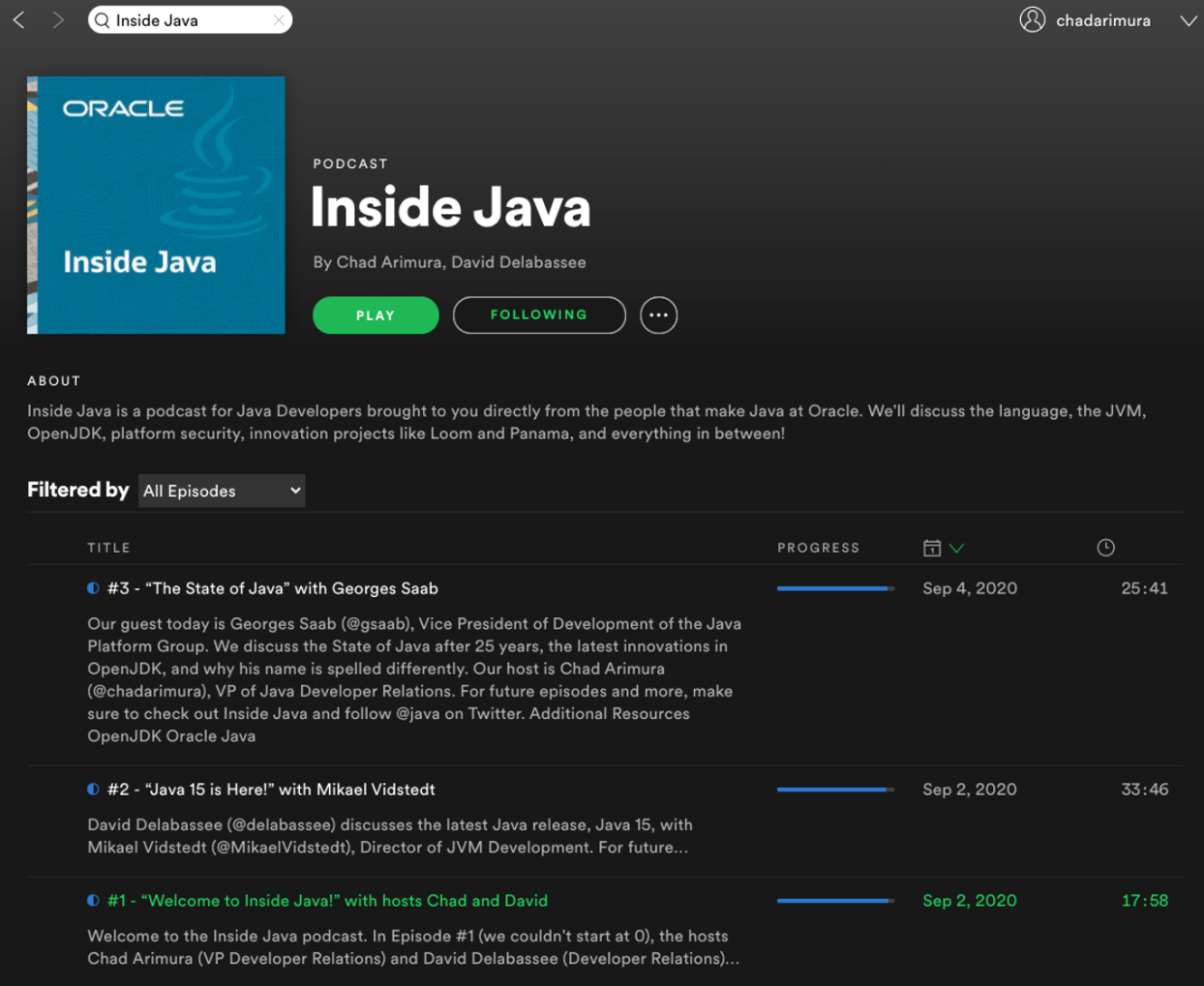
Task: Open the user profile avatar icon
Action: point(1033,20)
